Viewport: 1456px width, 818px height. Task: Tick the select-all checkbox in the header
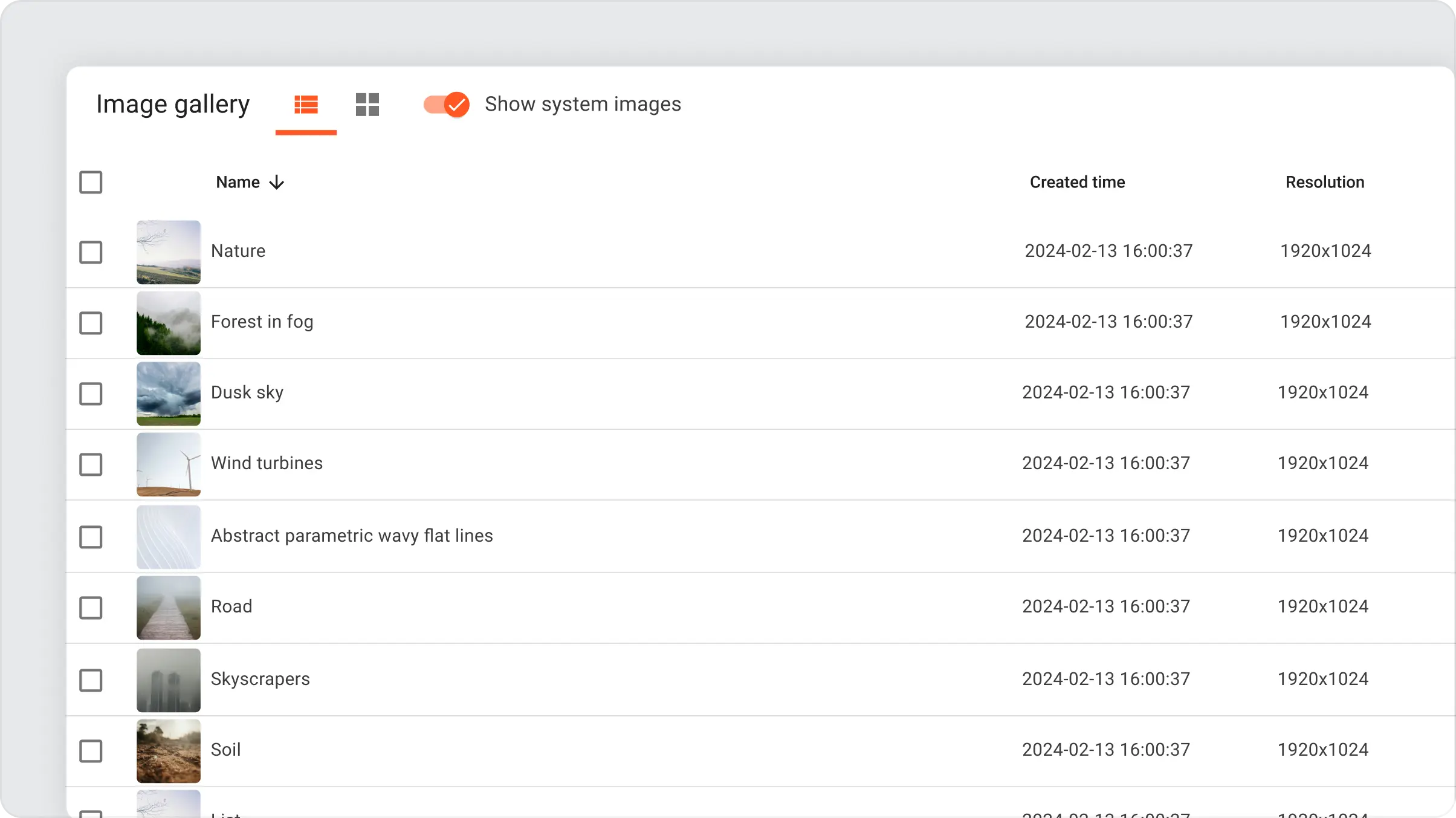click(x=91, y=182)
